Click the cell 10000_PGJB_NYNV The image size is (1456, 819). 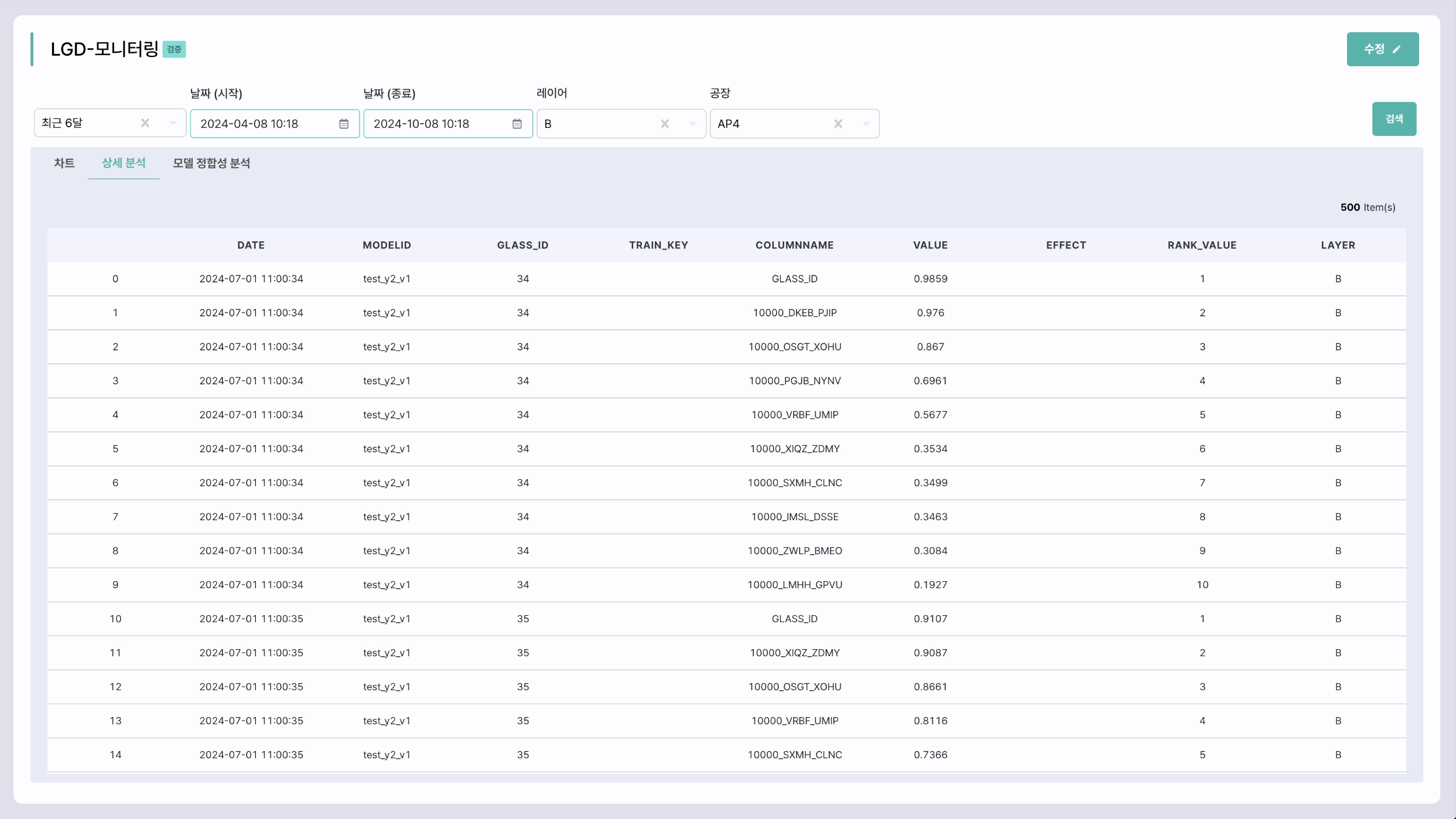click(x=795, y=380)
